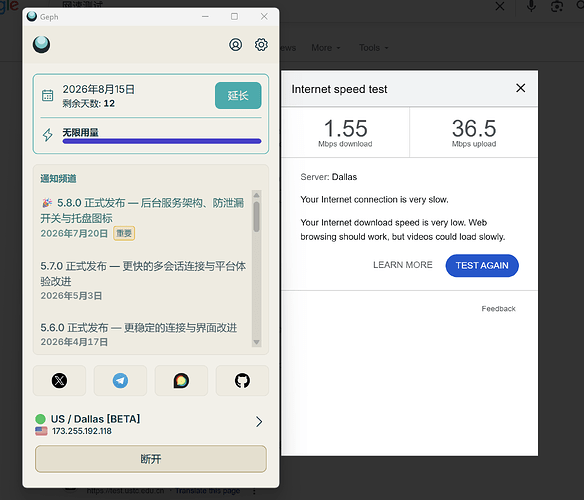Close the Internet speed test panel
The image size is (584, 500).
click(x=521, y=88)
